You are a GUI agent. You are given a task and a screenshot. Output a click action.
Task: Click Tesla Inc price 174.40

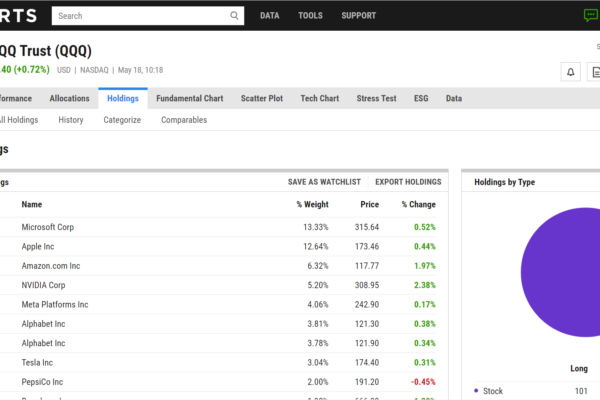click(x=367, y=362)
